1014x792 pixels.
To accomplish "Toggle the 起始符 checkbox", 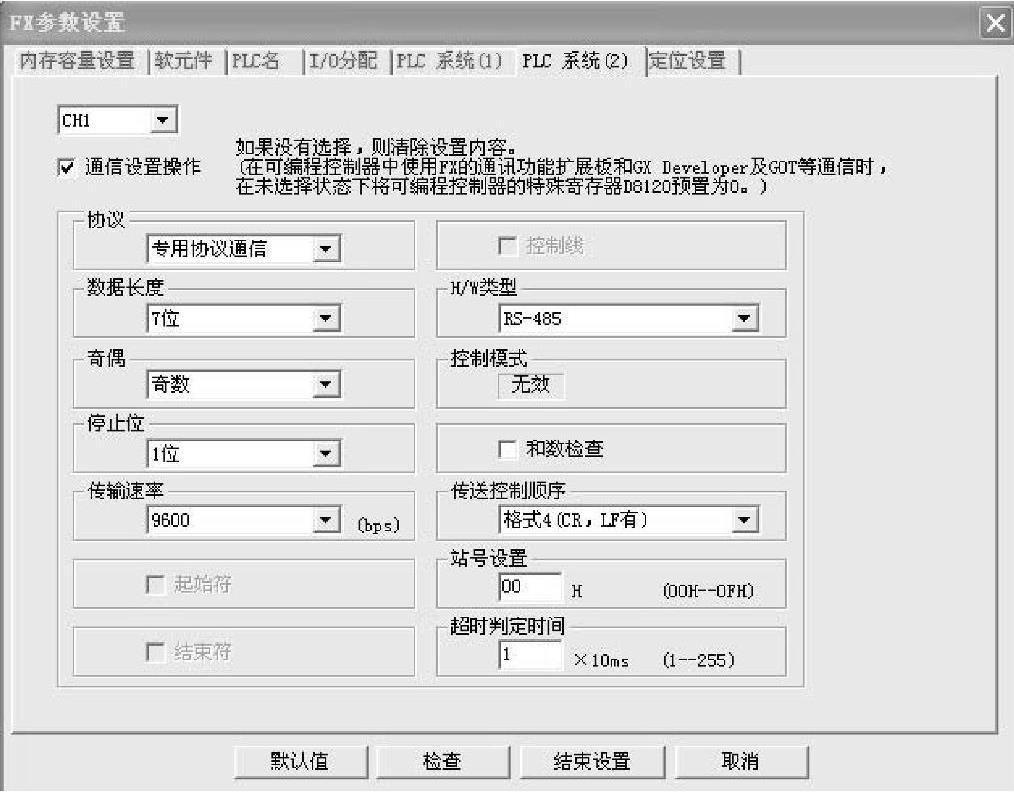I will click(x=155, y=584).
